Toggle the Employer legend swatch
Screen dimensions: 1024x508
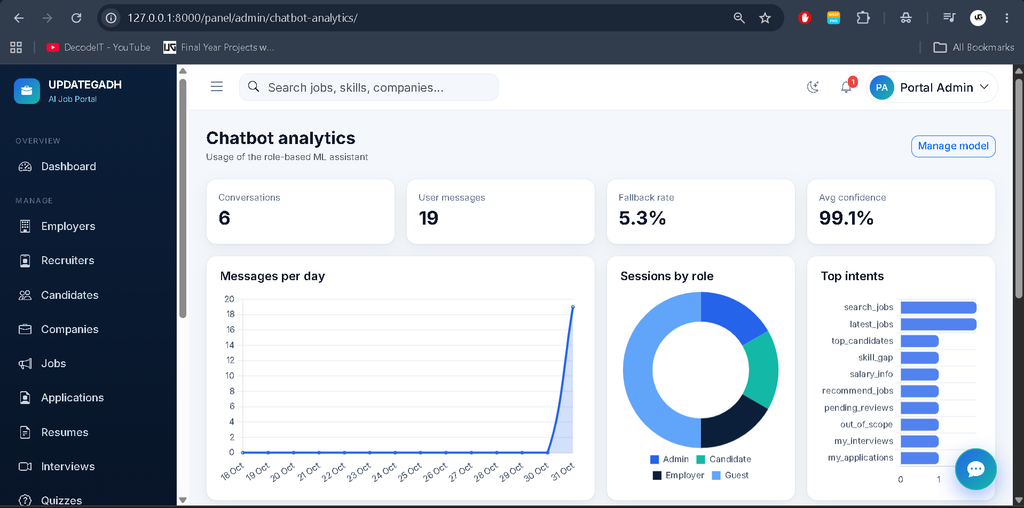(657, 475)
